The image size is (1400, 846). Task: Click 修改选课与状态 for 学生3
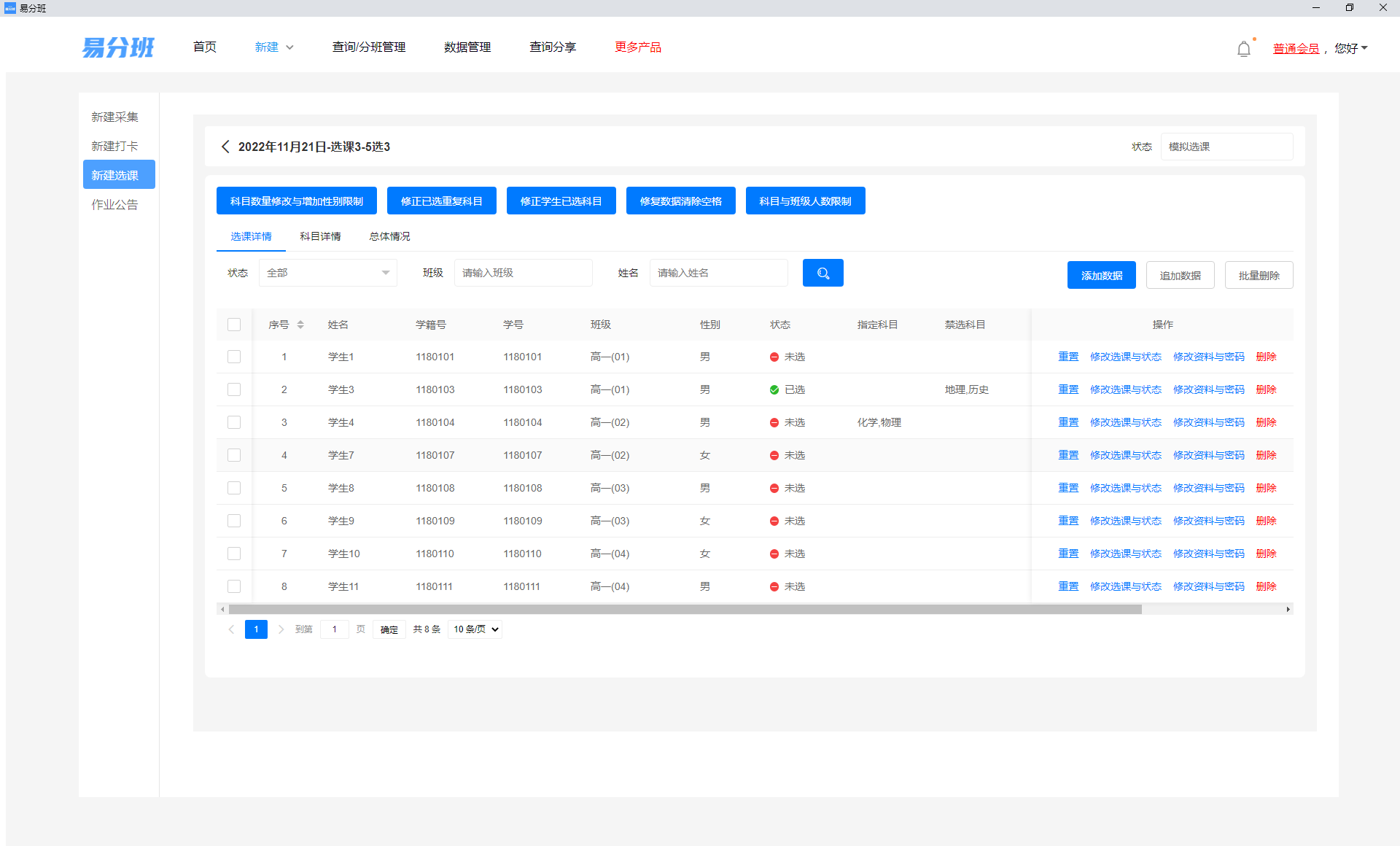[x=1126, y=389]
